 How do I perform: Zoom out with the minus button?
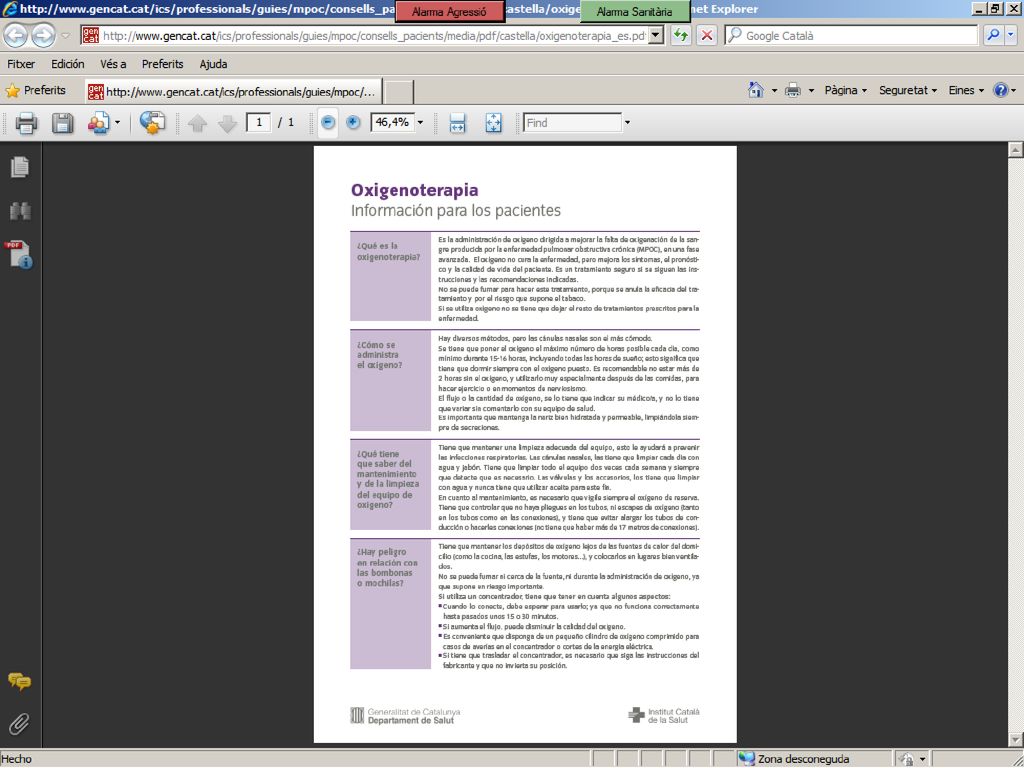pos(328,123)
